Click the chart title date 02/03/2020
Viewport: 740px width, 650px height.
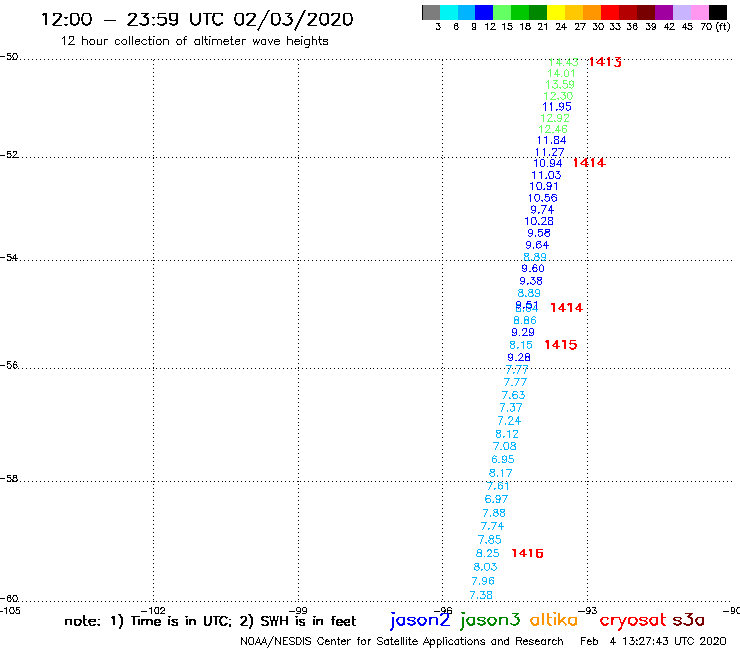click(293, 20)
